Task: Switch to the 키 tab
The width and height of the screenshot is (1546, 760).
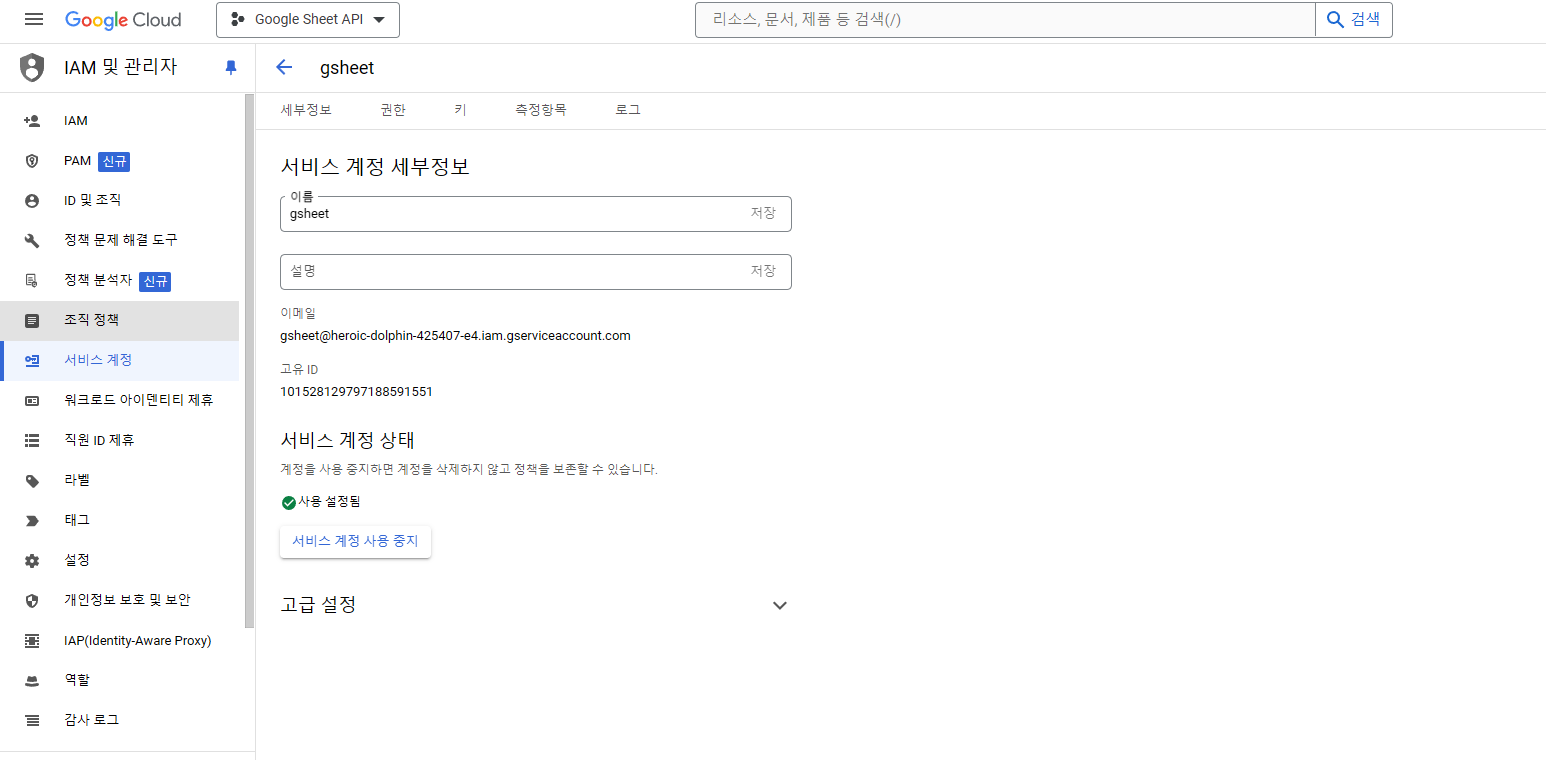Action: point(460,110)
